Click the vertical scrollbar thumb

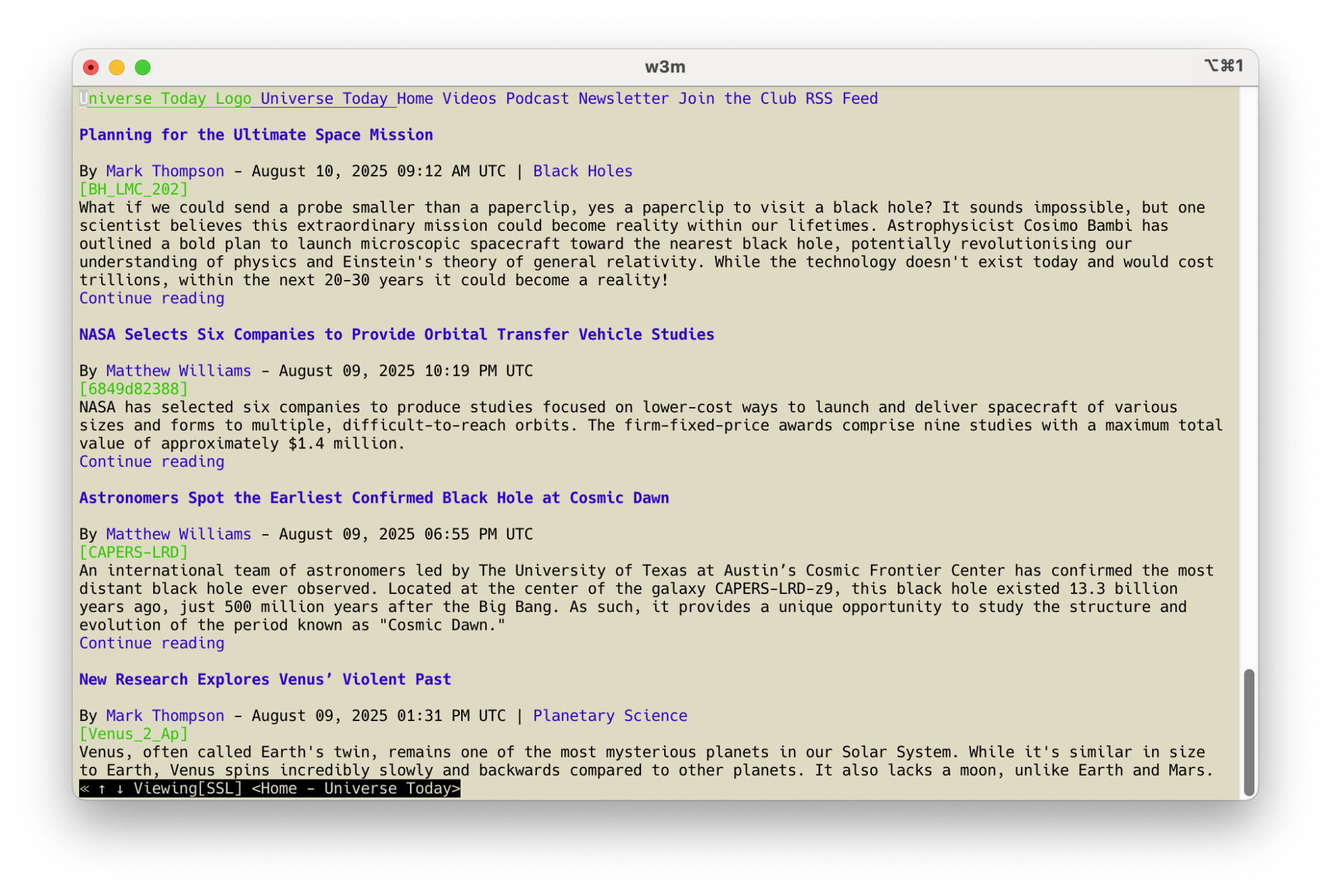1248,732
